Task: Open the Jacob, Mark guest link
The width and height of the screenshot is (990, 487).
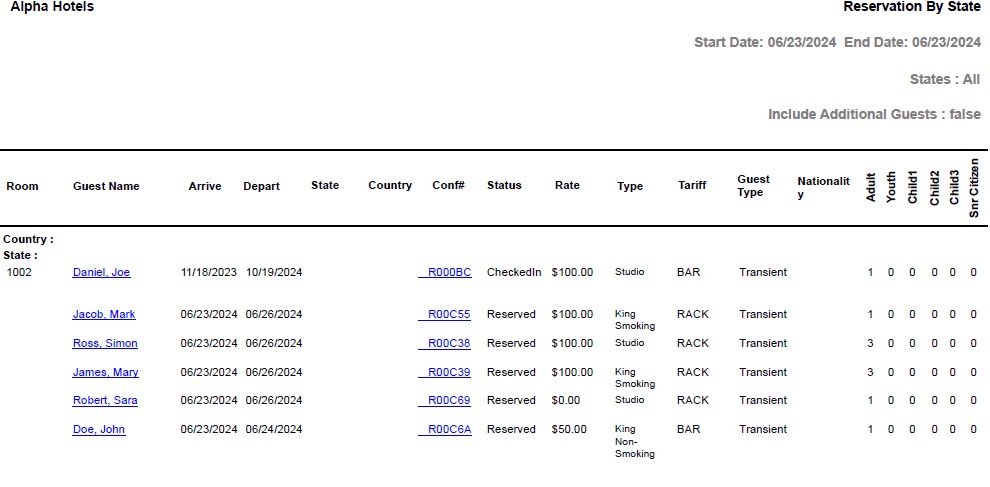Action: [x=104, y=314]
